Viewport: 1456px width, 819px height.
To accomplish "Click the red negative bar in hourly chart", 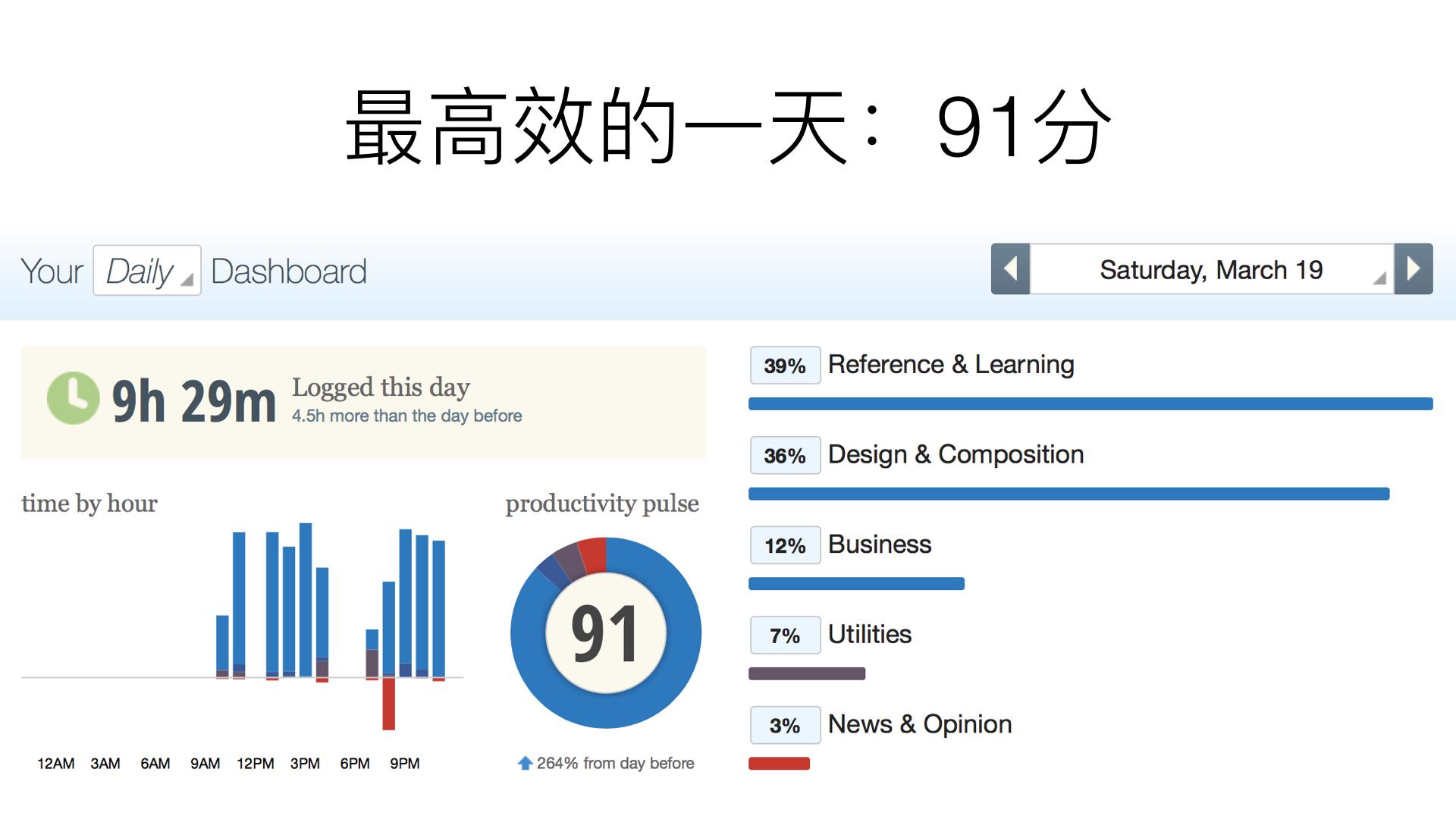I will 388,704.
